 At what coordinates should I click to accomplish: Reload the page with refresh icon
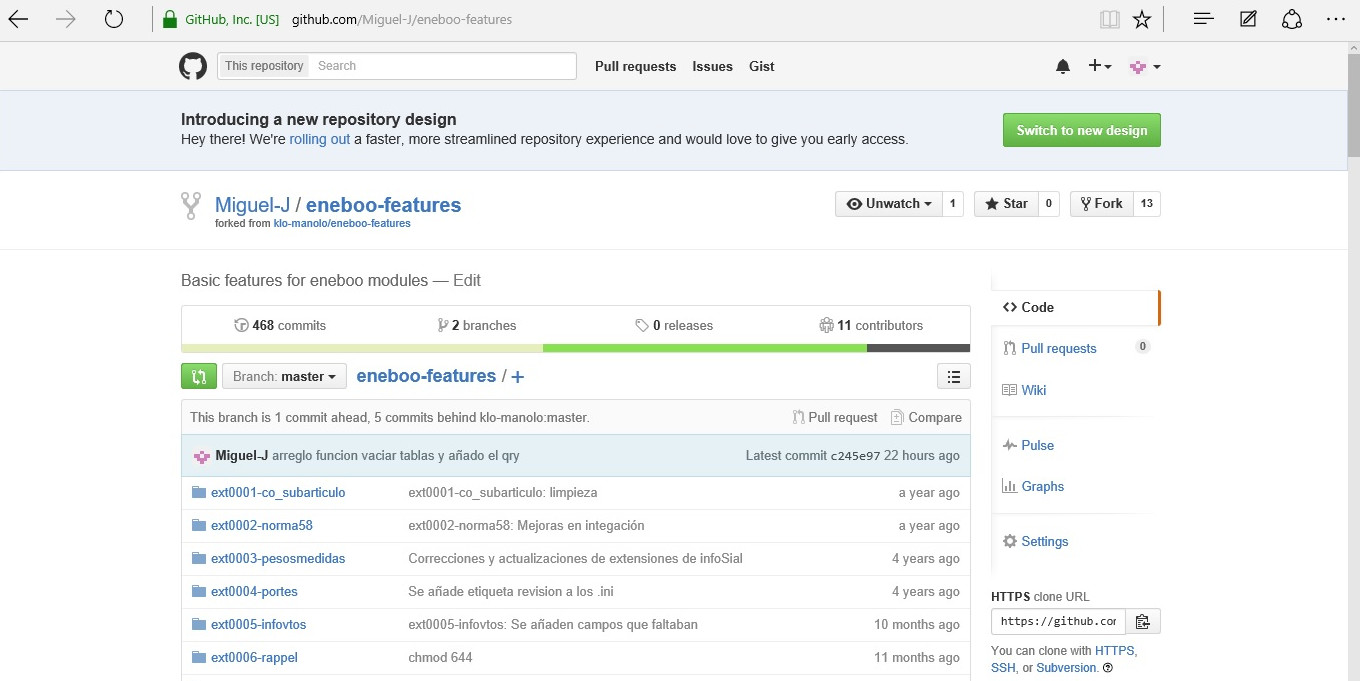114,19
